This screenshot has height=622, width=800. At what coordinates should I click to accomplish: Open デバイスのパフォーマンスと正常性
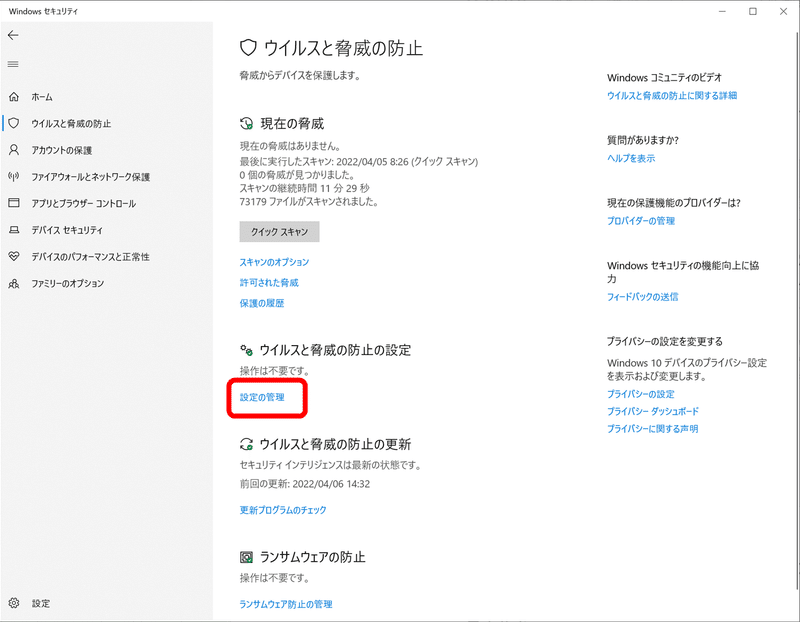tap(90, 257)
